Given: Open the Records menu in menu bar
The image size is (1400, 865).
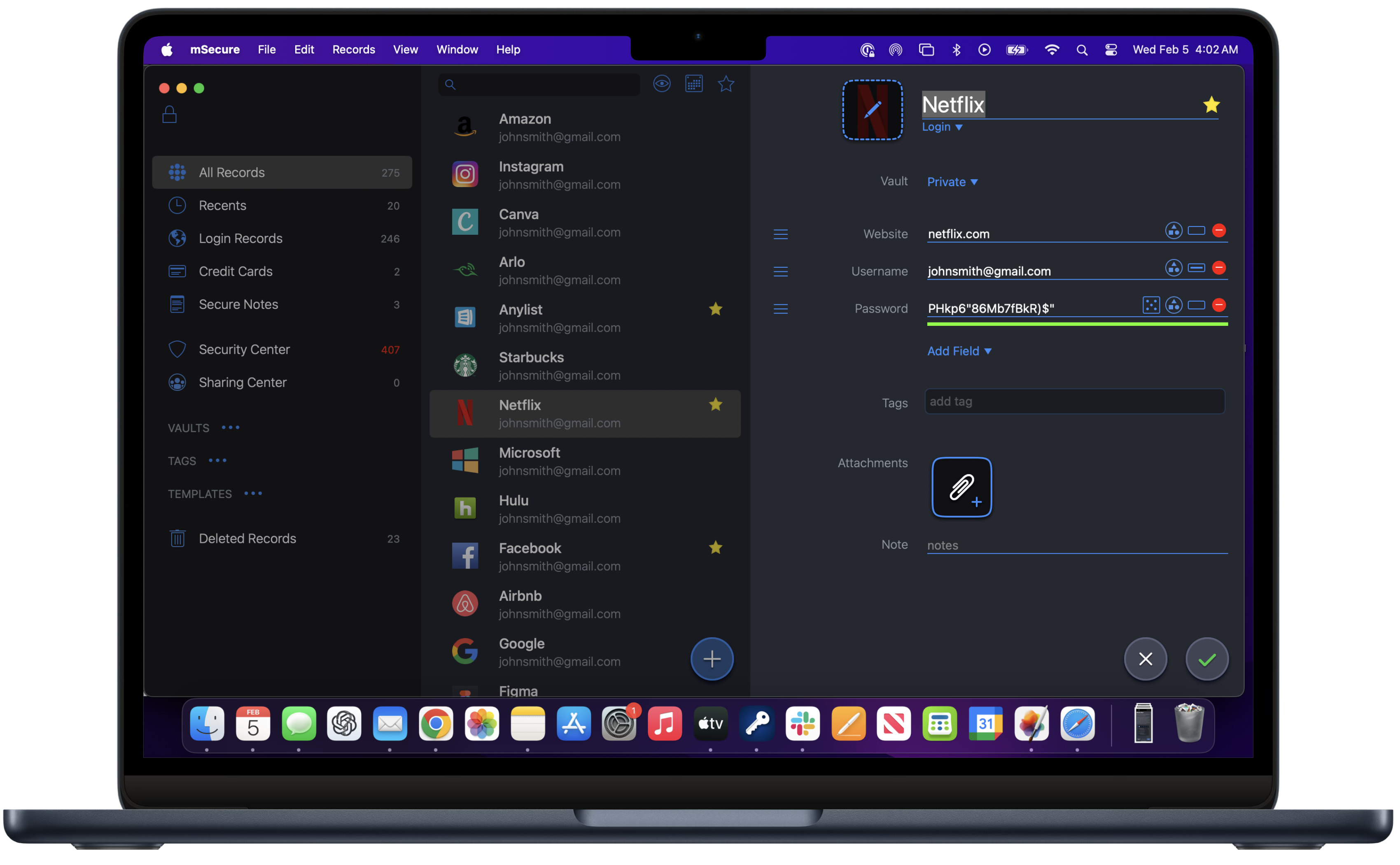Looking at the screenshot, I should [353, 50].
